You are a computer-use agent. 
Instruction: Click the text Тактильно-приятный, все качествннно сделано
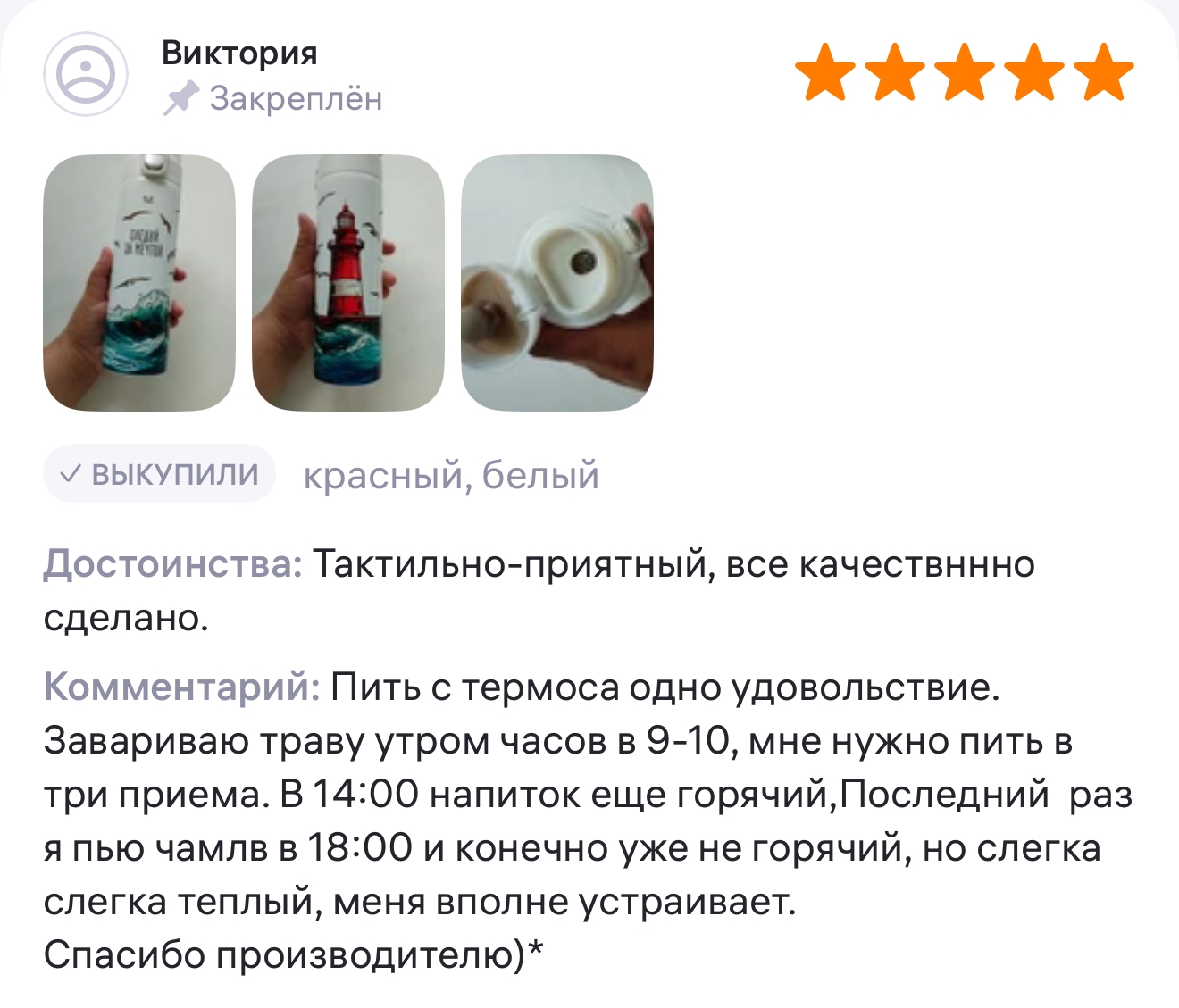click(539, 590)
